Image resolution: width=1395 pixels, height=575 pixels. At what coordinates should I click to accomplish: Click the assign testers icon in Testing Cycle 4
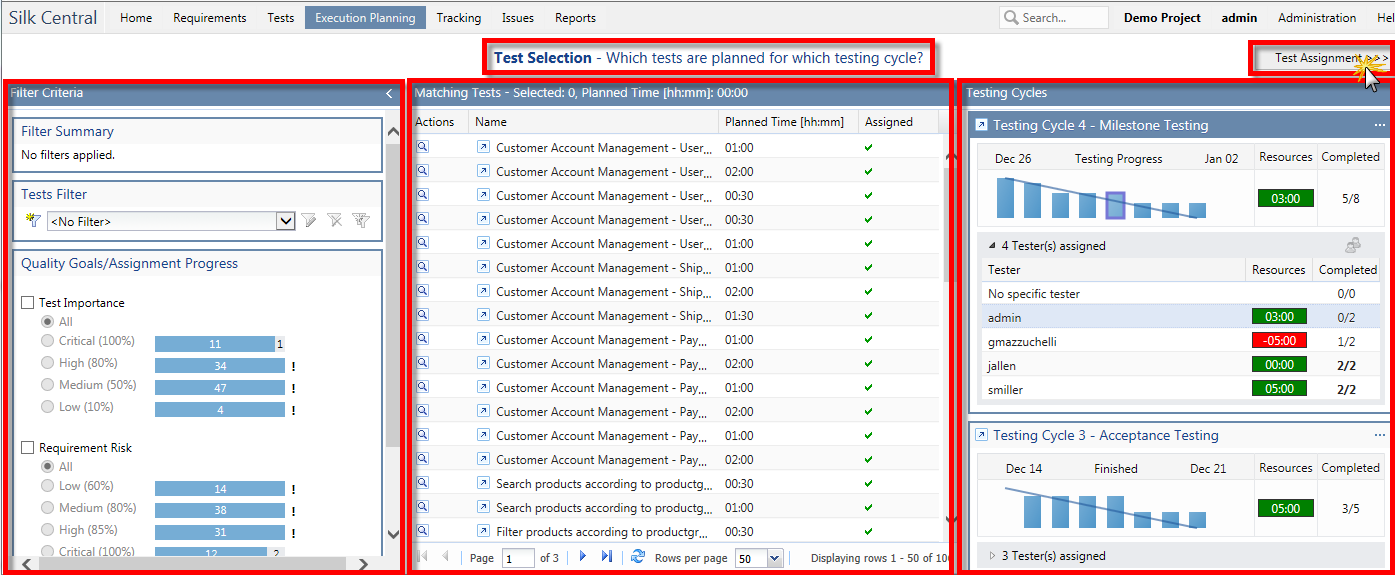1352,245
